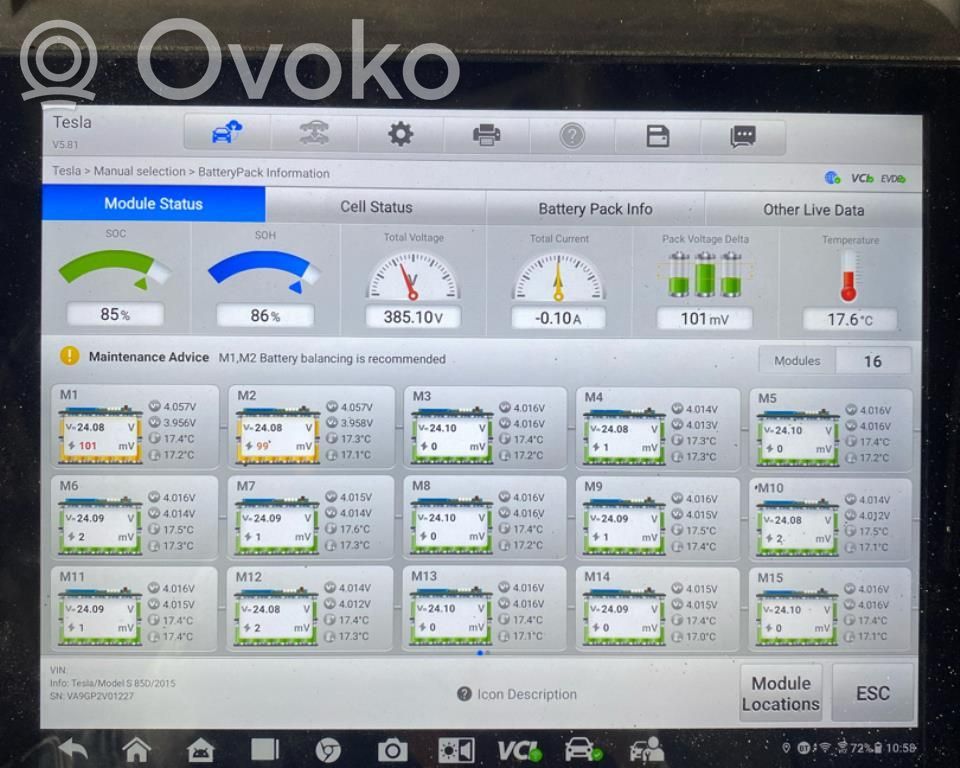Screen dimensions: 960x768
Task: Open module M6 card
Action: tap(134, 518)
